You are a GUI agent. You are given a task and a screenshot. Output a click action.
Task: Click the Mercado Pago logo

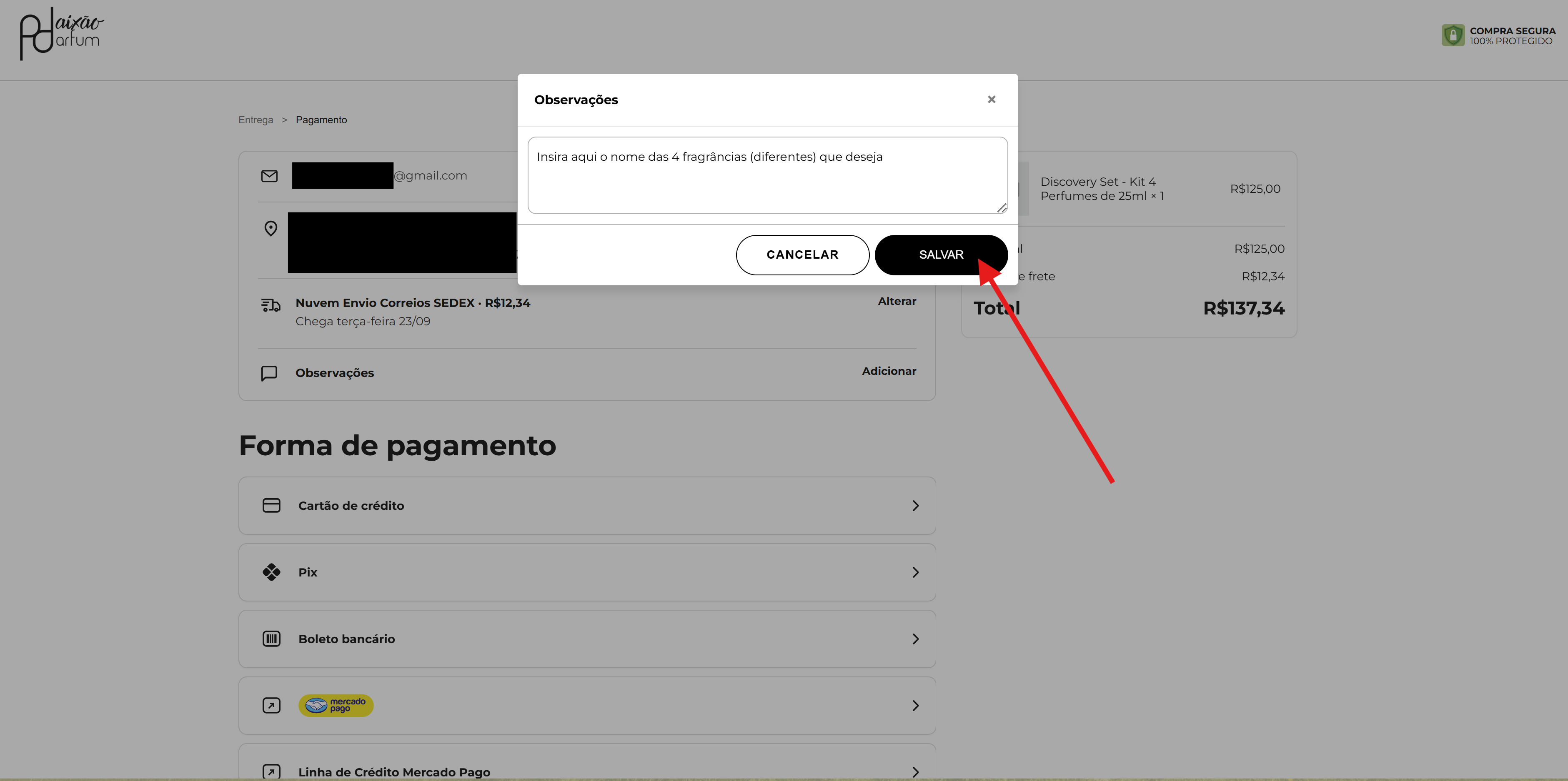click(336, 706)
